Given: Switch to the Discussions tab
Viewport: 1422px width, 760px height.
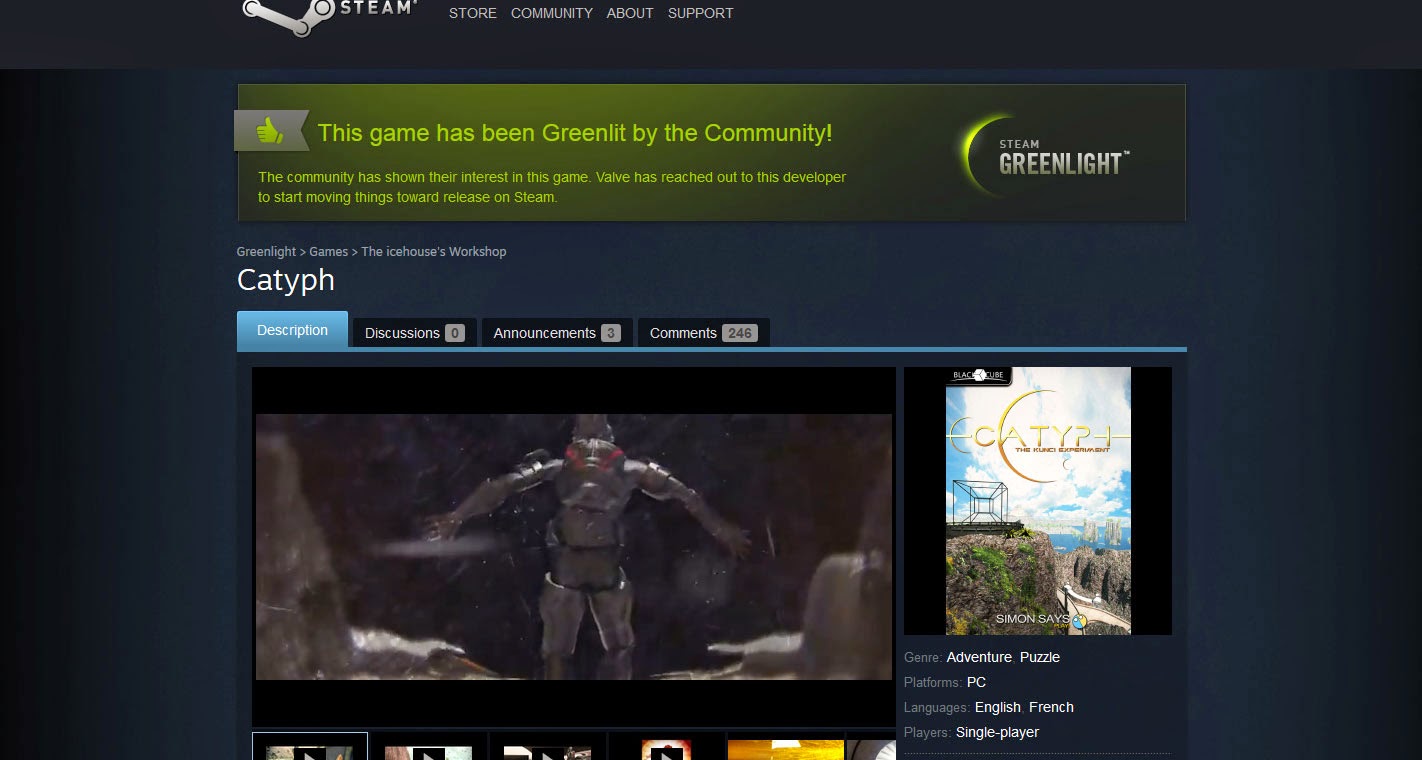Looking at the screenshot, I should (x=414, y=333).
